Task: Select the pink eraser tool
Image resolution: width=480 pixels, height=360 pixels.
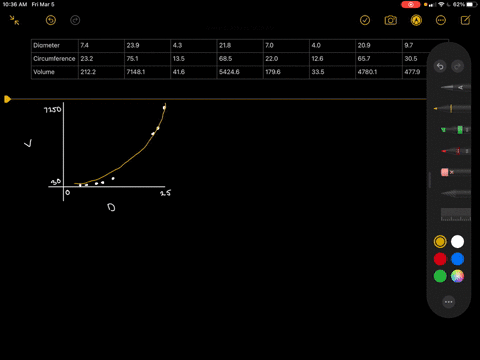Action: (x=456, y=172)
